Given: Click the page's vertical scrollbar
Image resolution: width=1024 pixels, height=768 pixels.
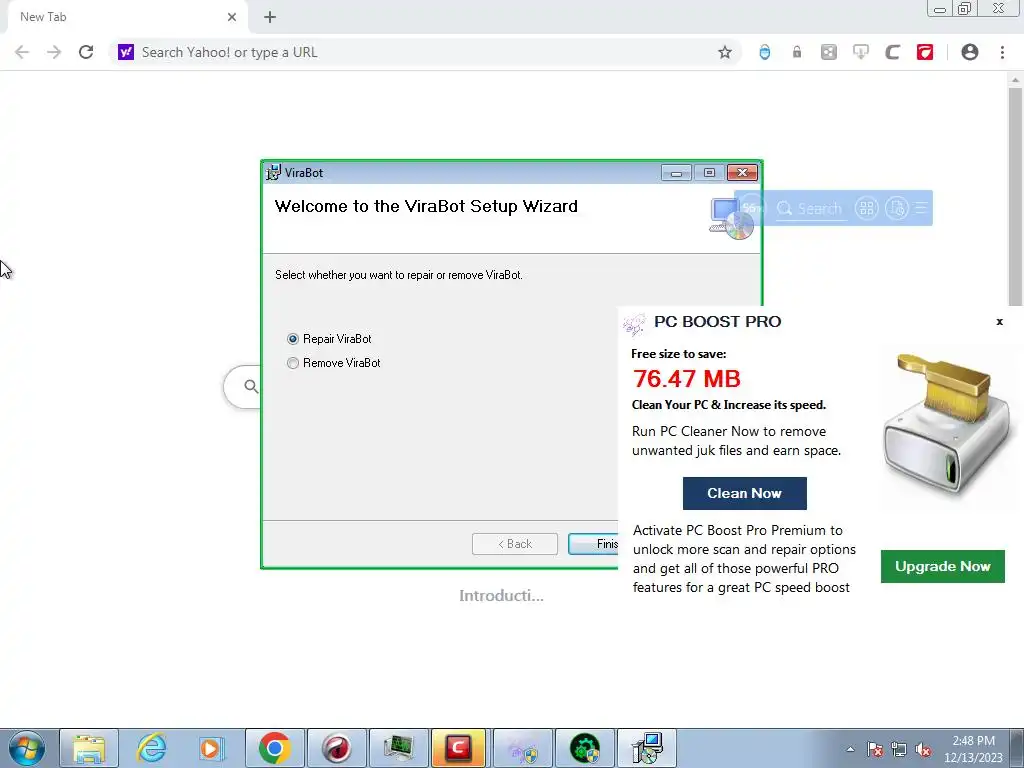Looking at the screenshot, I should click(1015, 196).
